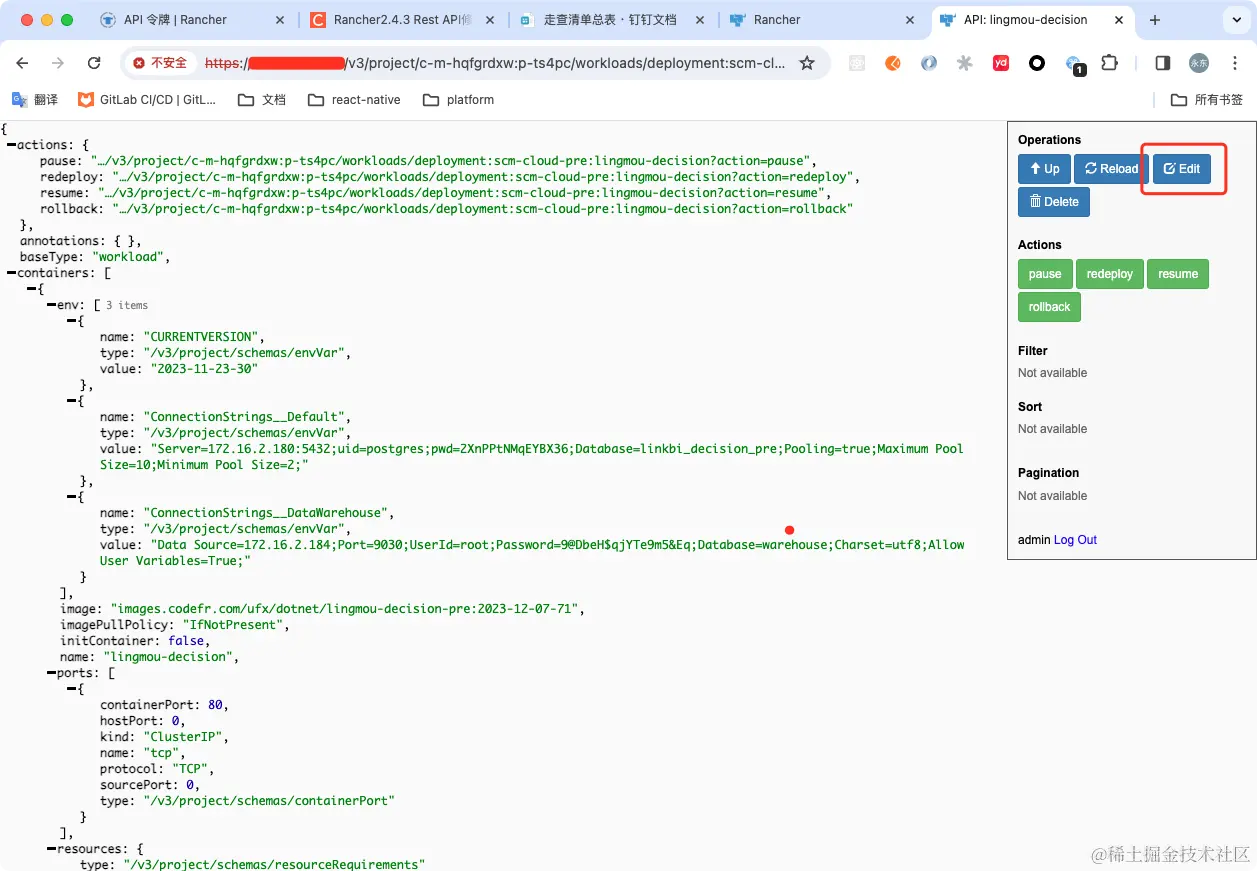Toggle the browser side panel icon
The height and width of the screenshot is (871, 1257).
coord(1163,63)
